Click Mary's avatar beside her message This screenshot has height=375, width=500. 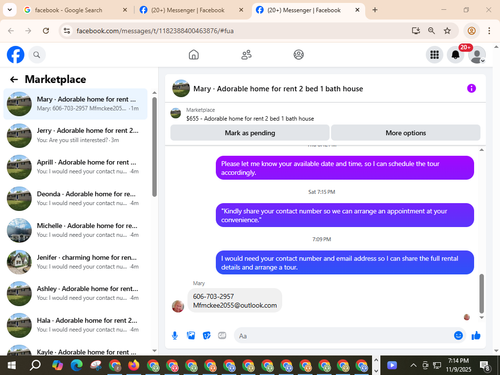tap(178, 306)
